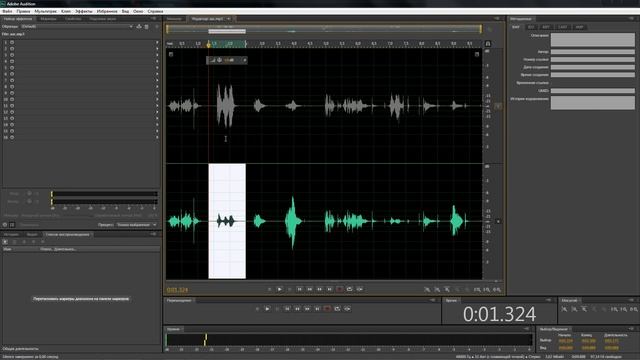640x360 pixels.
Task: Click the large 0:01.324 time display
Action: (x=499, y=314)
